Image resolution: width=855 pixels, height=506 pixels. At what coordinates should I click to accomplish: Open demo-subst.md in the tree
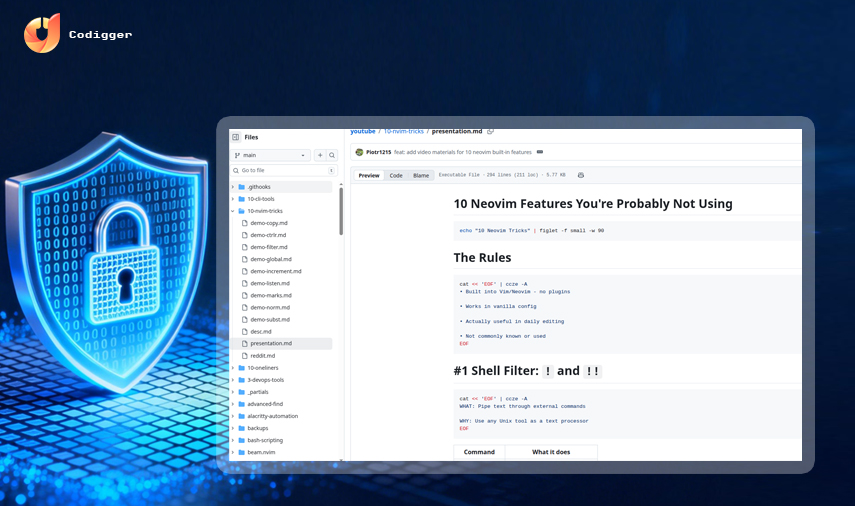click(x=270, y=320)
